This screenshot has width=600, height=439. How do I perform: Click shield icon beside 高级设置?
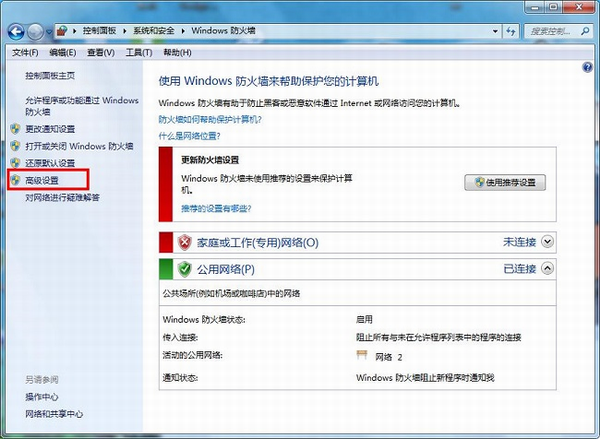15,180
